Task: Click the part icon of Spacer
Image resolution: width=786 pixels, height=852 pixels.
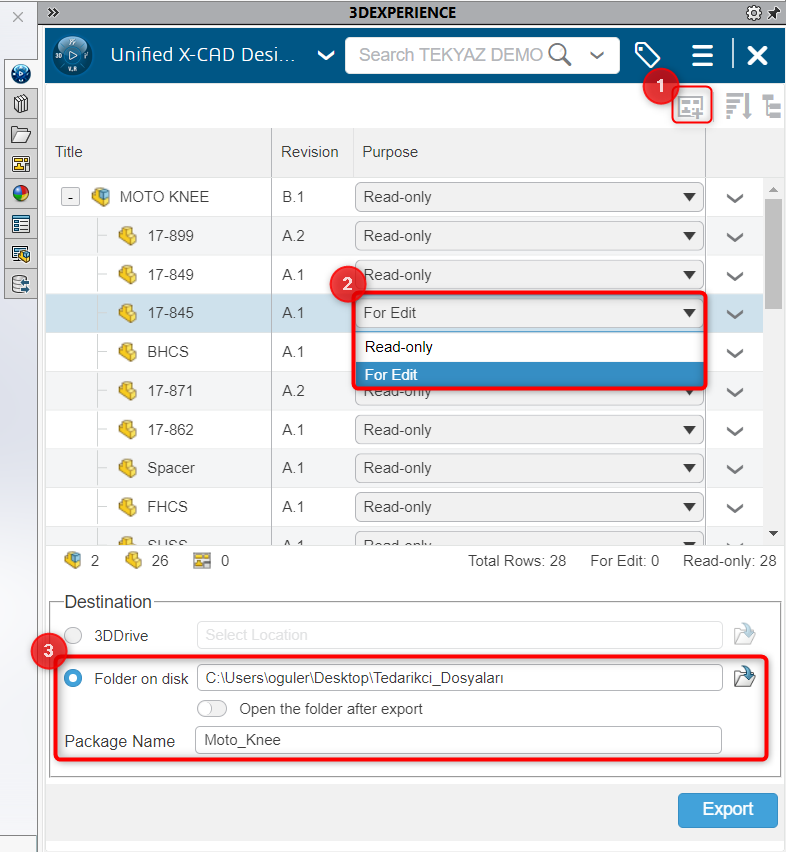Action: (x=128, y=468)
